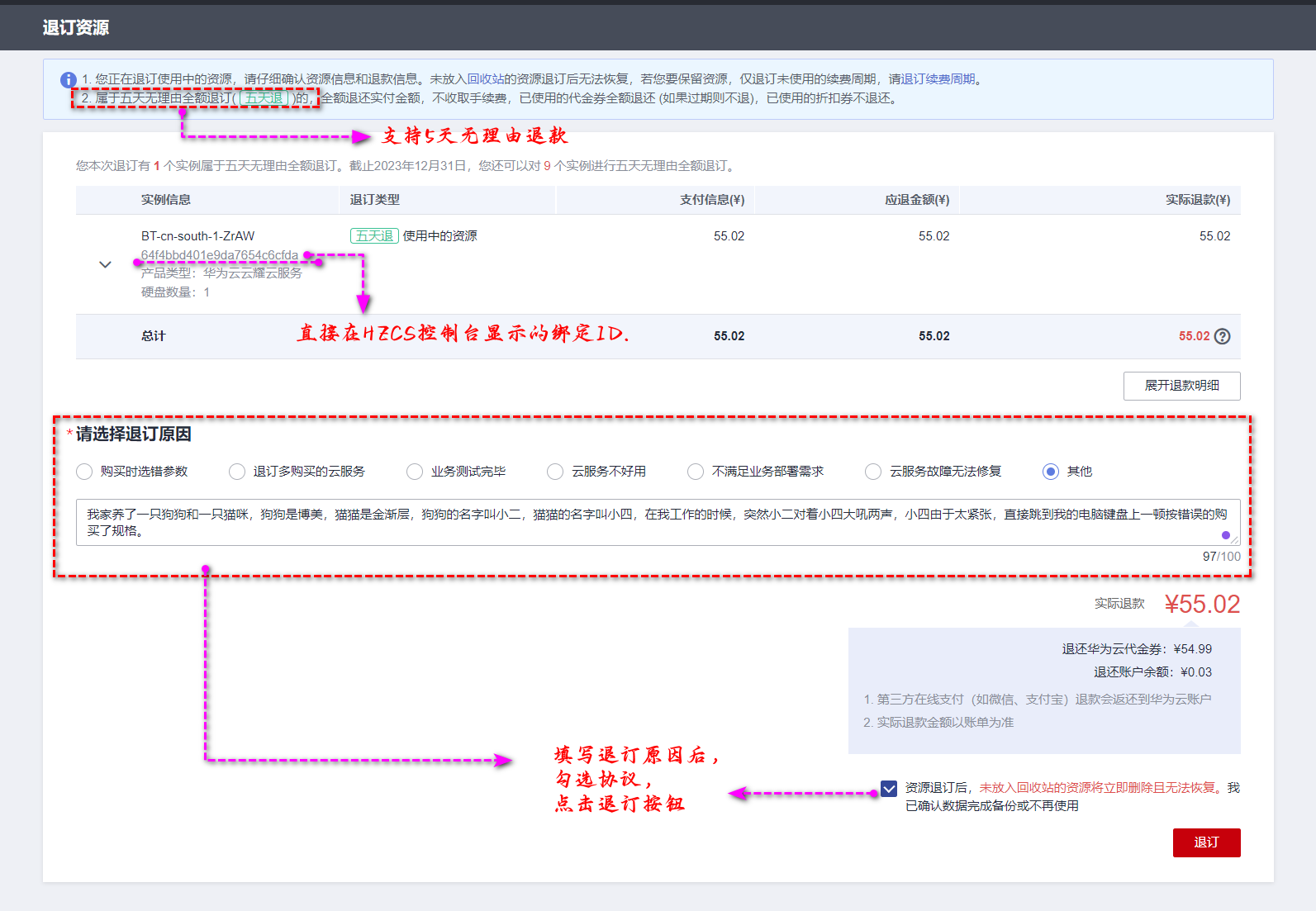Click the 实际退款 label above the summary box
This screenshot has width=1316, height=911.
click(1119, 604)
